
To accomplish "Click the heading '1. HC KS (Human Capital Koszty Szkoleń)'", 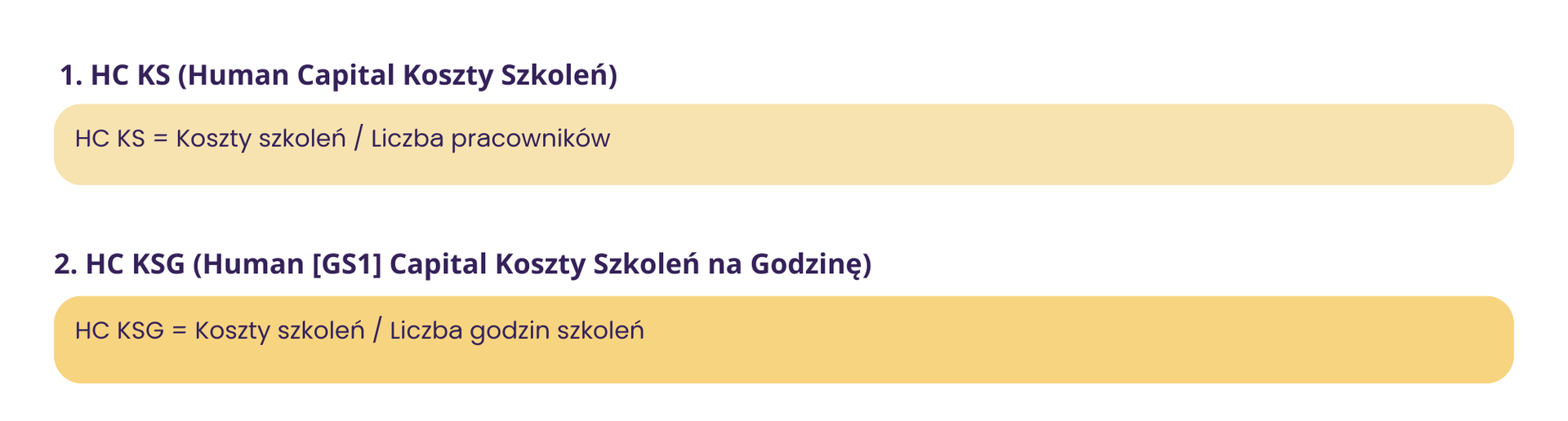I will (338, 75).
